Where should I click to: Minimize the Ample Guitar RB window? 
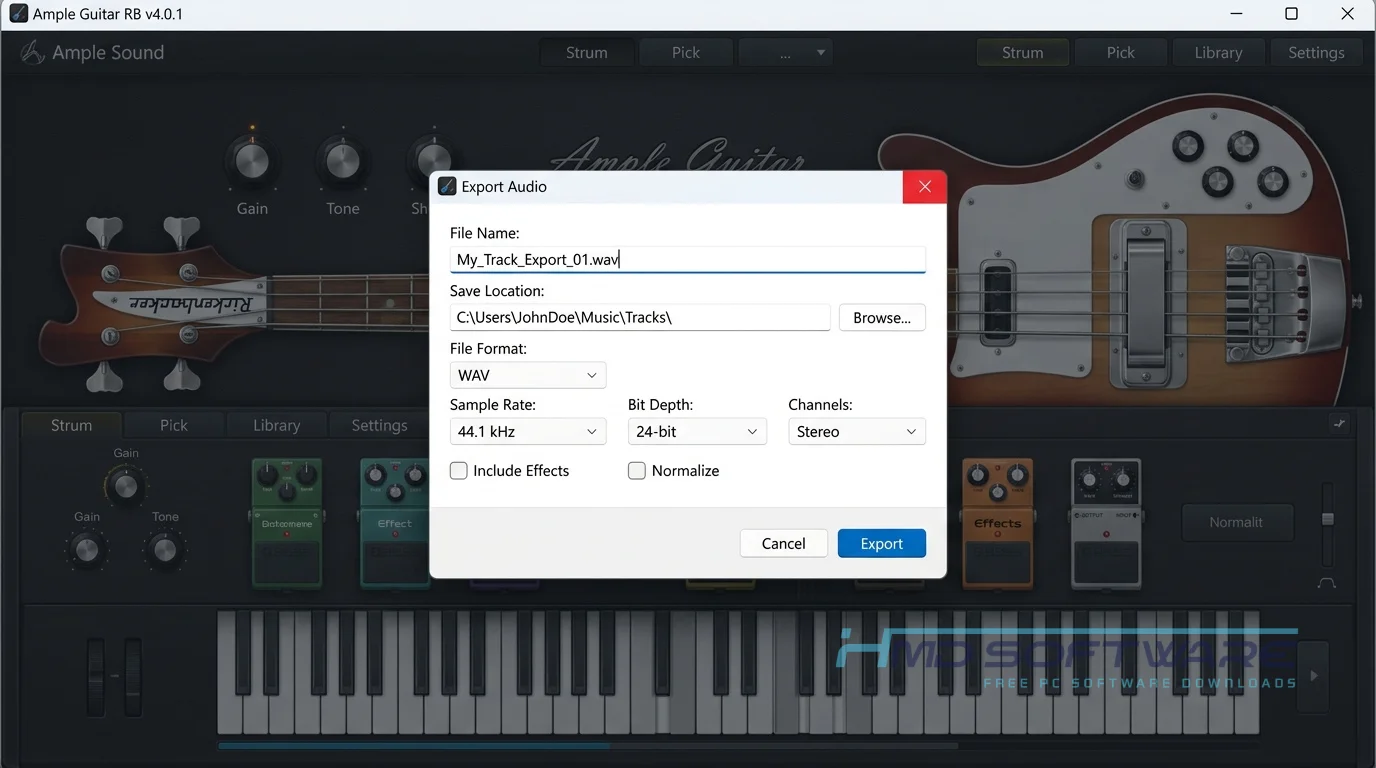tap(1236, 14)
